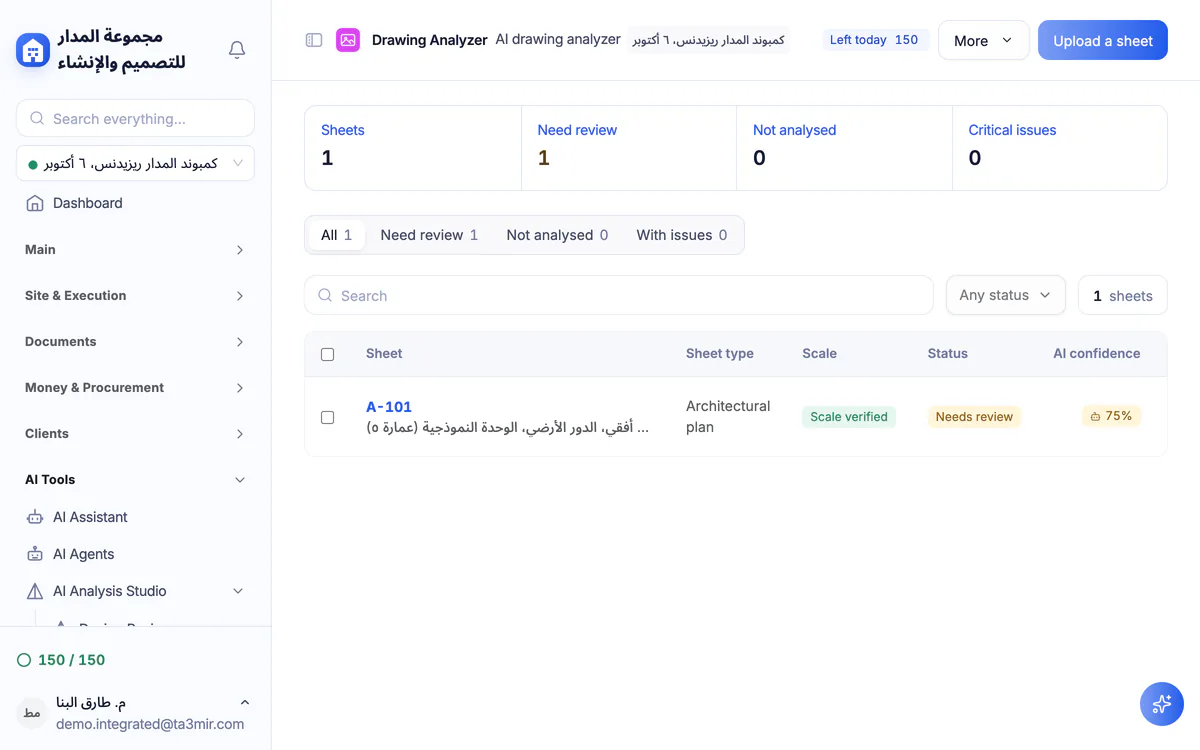The height and width of the screenshot is (750, 1200).
Task: Collapse the AI Analysis Studio submenu
Action: tap(238, 591)
